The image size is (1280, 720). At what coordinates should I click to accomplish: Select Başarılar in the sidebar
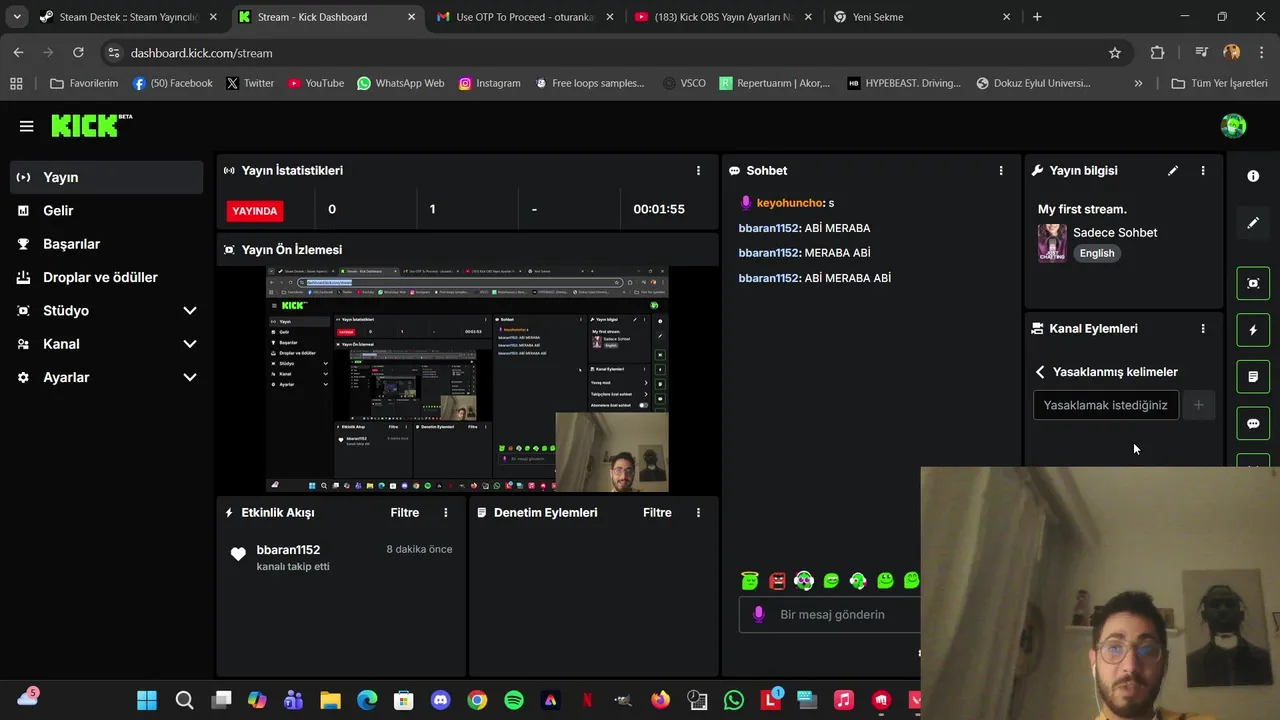[x=106, y=244]
